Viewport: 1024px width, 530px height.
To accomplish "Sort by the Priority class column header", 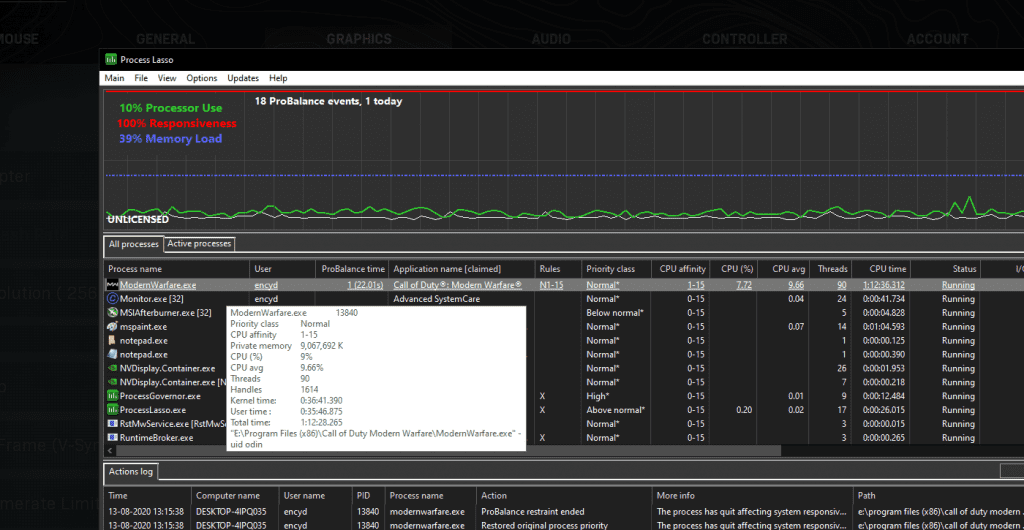I will (x=616, y=269).
